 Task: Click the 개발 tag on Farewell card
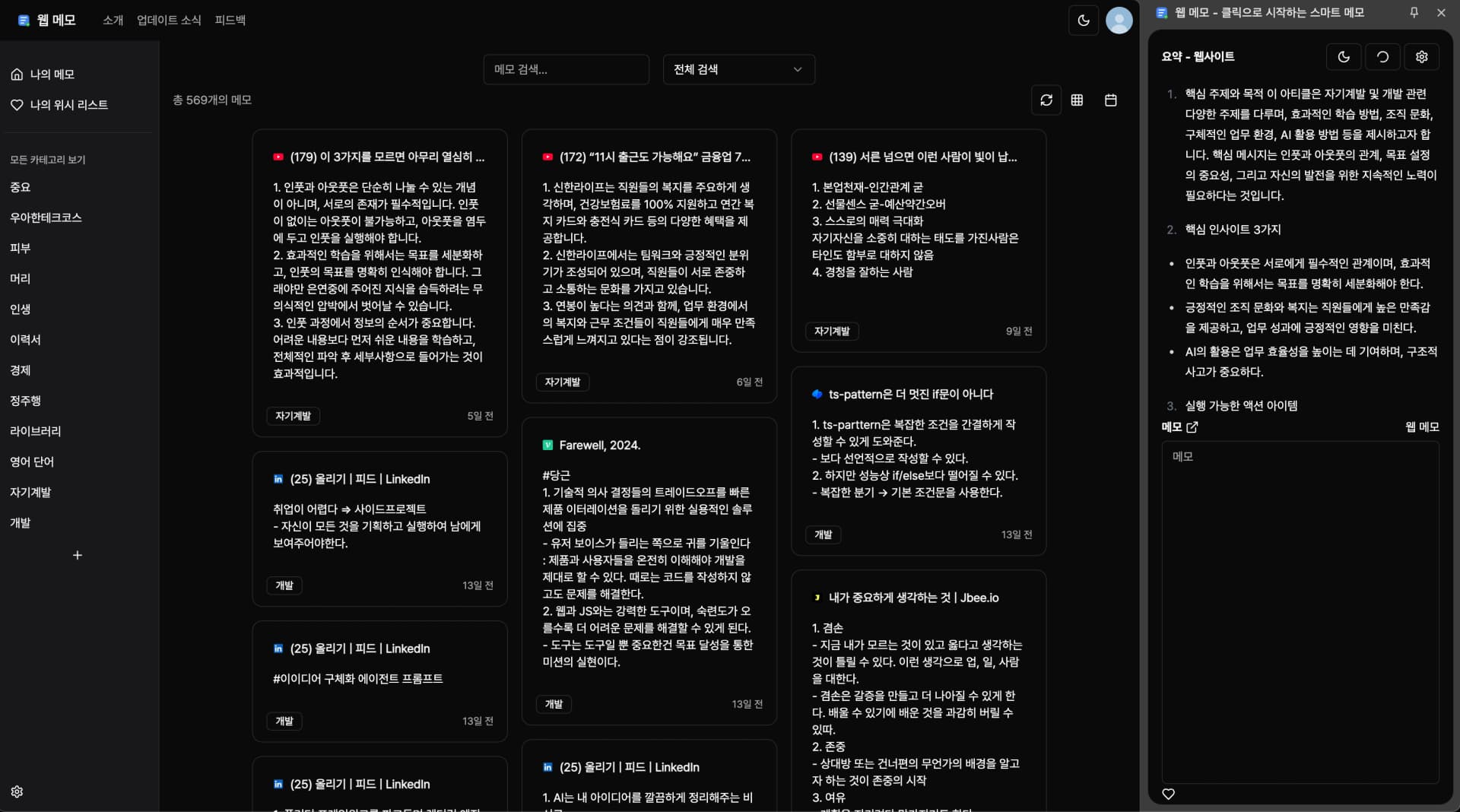[554, 704]
